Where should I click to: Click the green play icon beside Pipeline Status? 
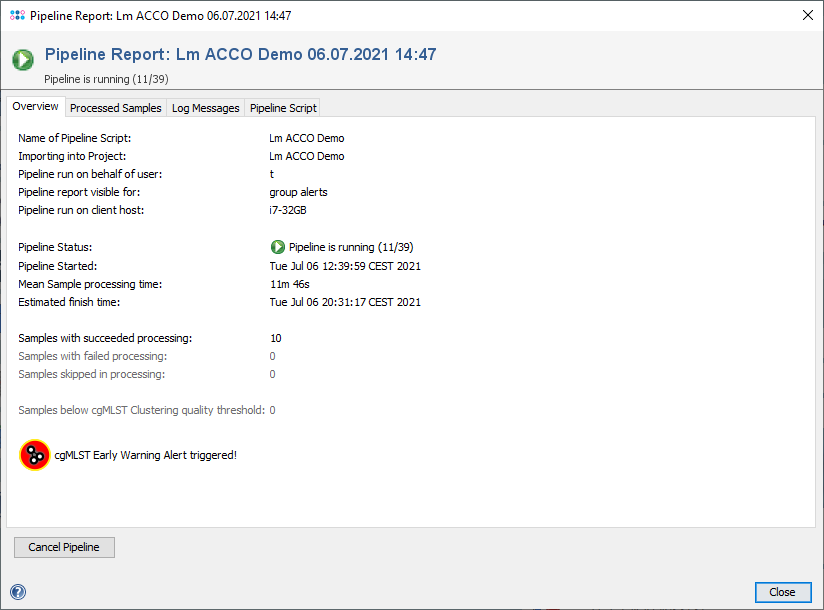[277, 247]
